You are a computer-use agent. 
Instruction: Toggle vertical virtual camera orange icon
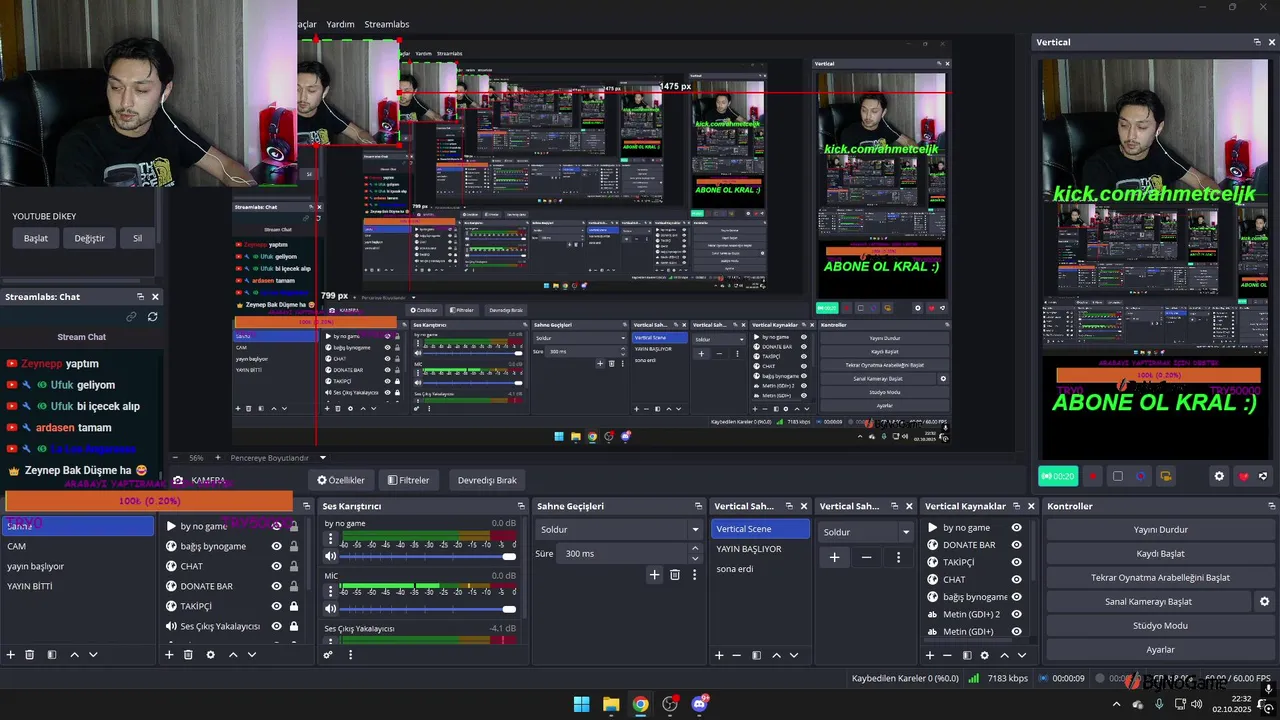(x=1166, y=476)
